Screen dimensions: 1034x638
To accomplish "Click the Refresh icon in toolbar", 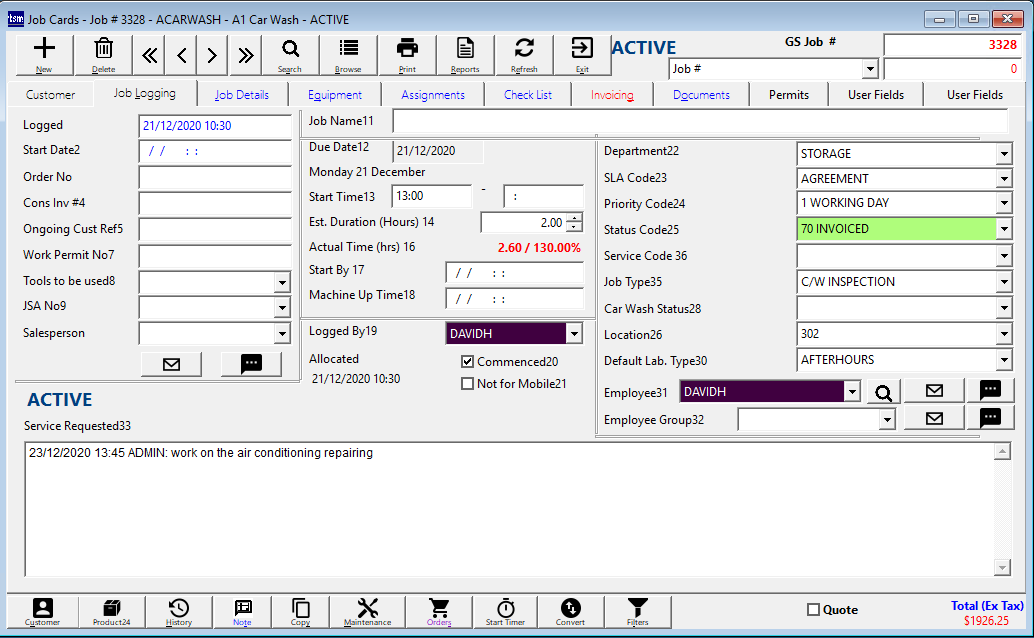I will point(524,54).
